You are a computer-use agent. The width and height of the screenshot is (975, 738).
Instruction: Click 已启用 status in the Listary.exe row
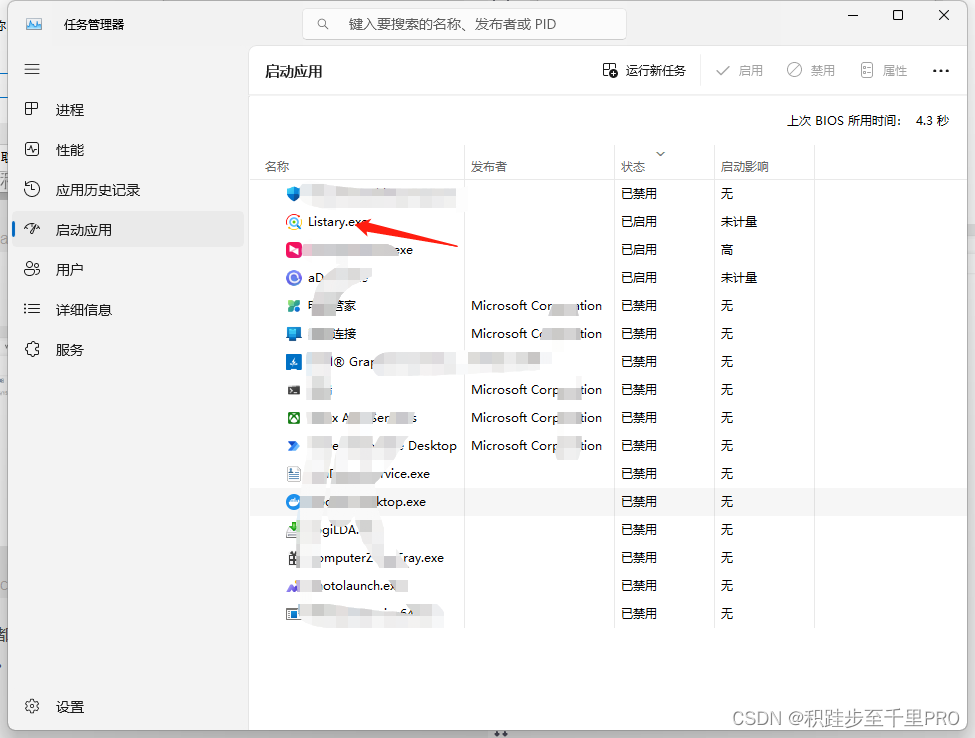point(639,221)
